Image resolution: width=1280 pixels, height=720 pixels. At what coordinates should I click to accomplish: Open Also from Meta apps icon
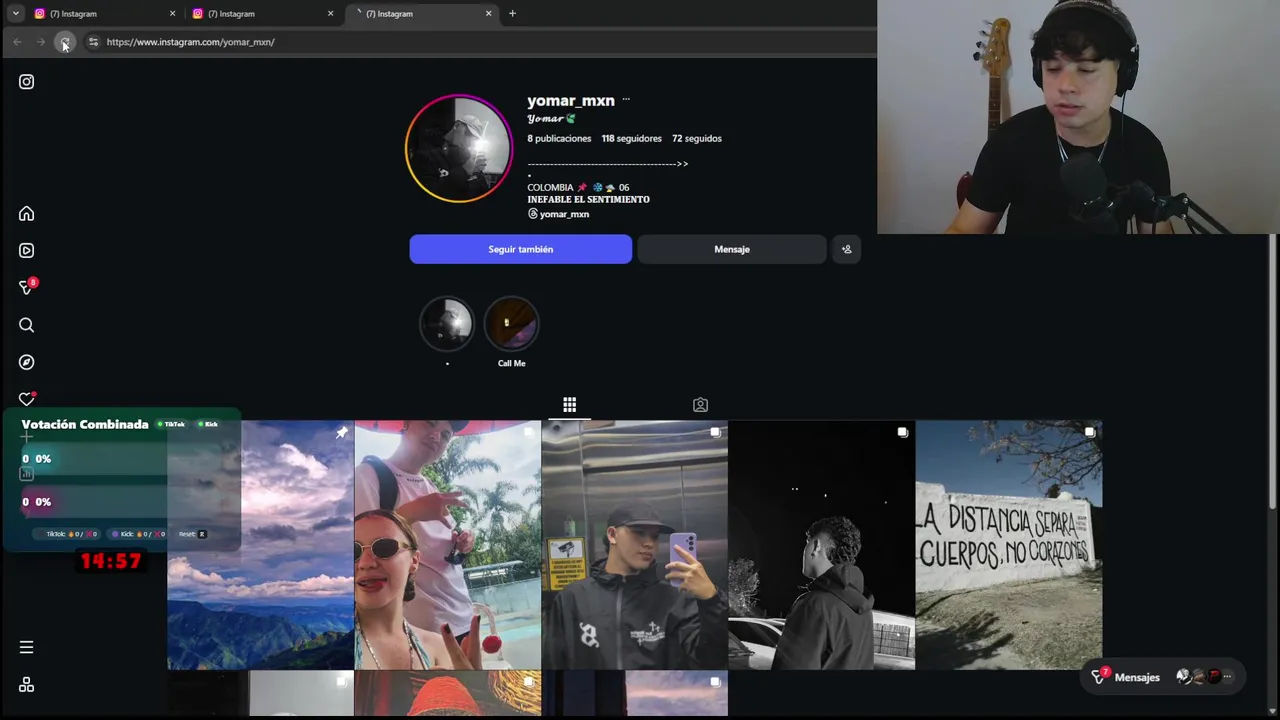(26, 685)
